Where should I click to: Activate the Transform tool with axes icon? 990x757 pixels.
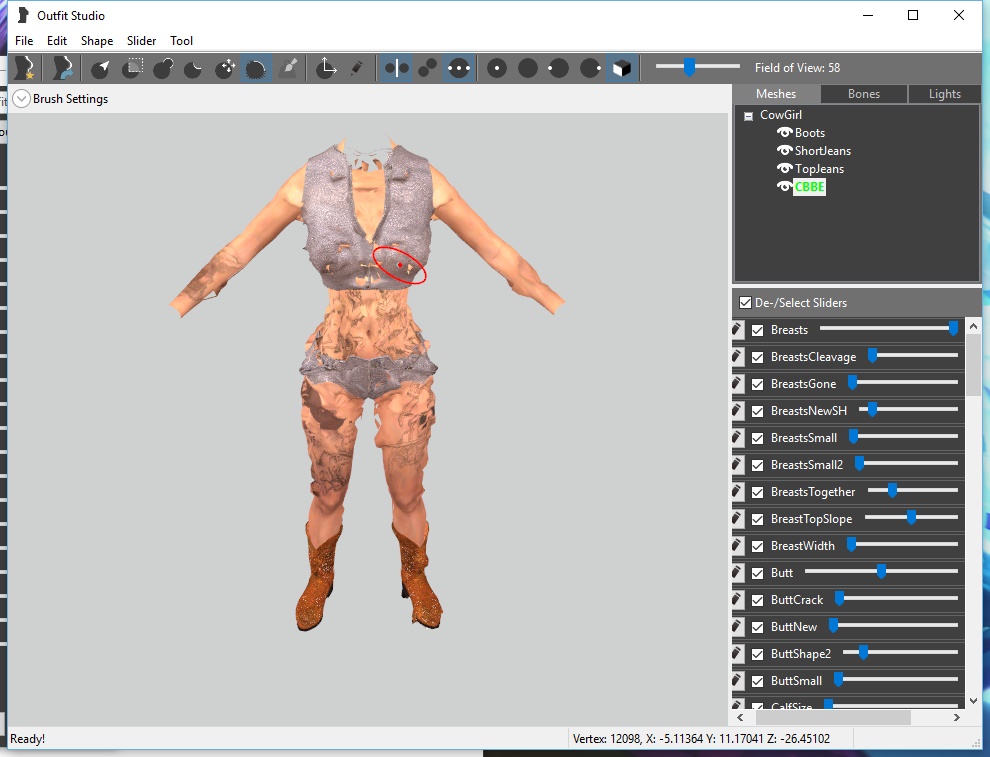point(326,68)
